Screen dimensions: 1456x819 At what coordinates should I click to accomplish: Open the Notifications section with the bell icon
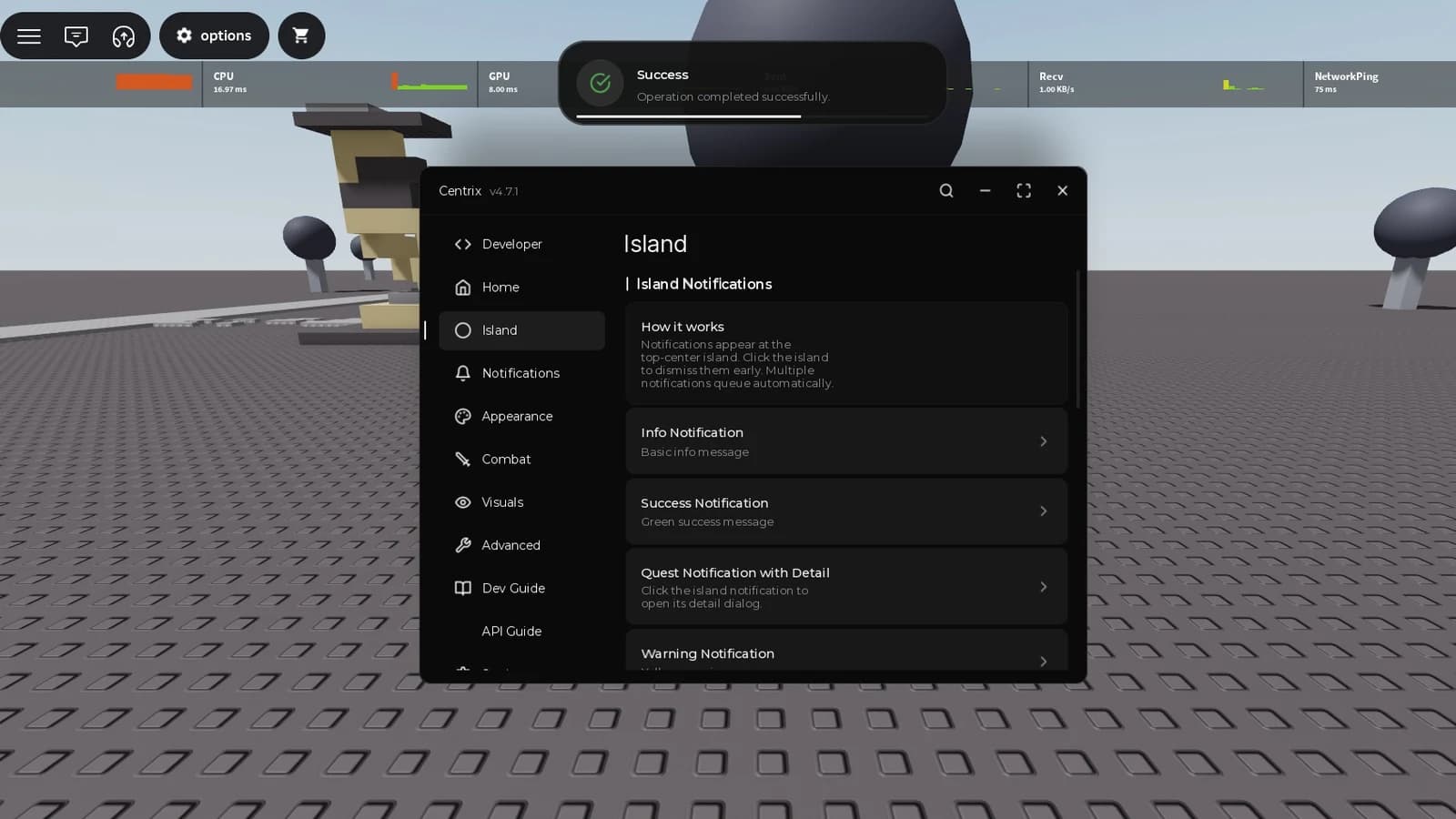click(521, 373)
